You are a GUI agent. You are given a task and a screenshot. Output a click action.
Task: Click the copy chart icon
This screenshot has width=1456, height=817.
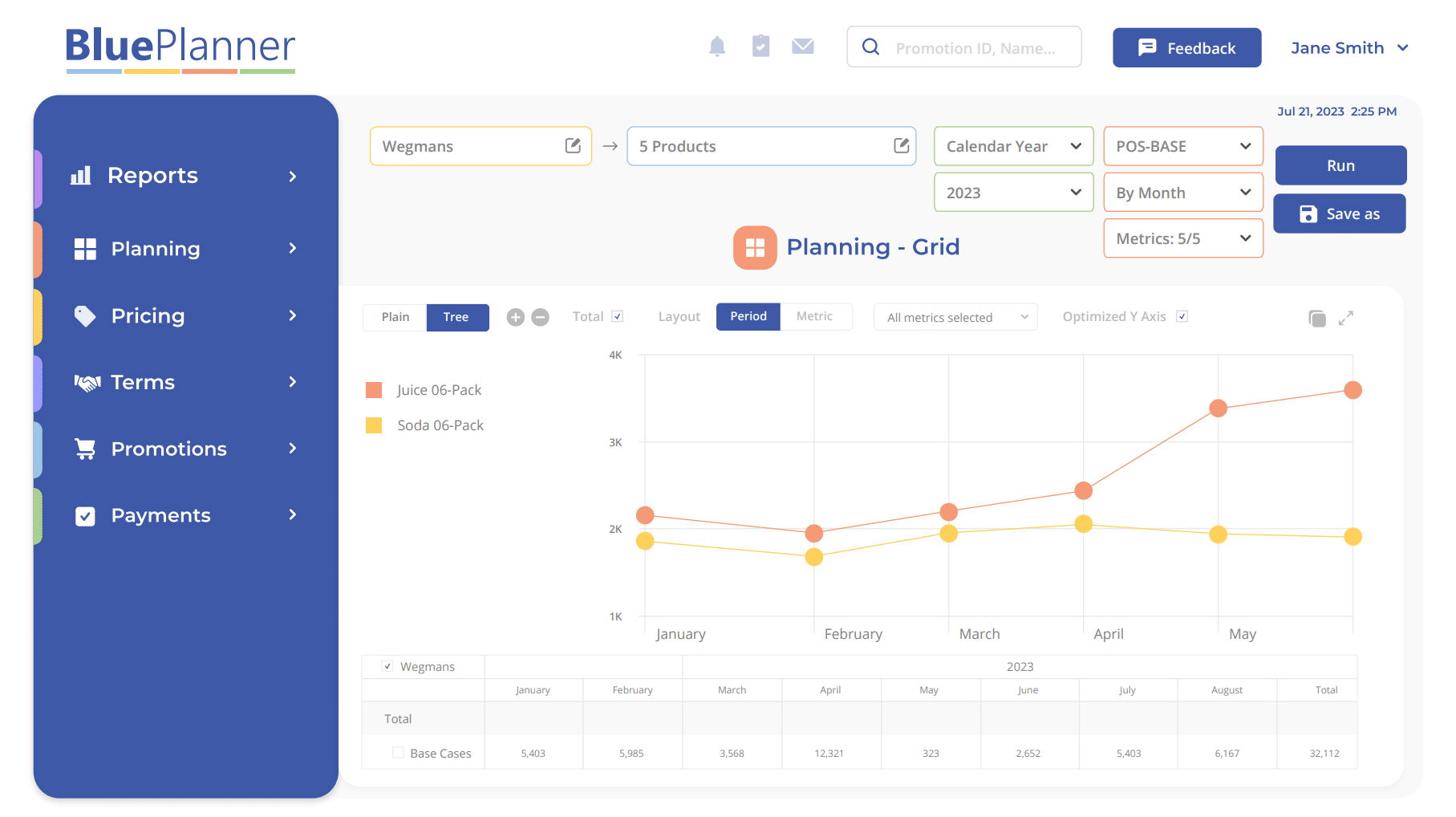click(x=1316, y=318)
